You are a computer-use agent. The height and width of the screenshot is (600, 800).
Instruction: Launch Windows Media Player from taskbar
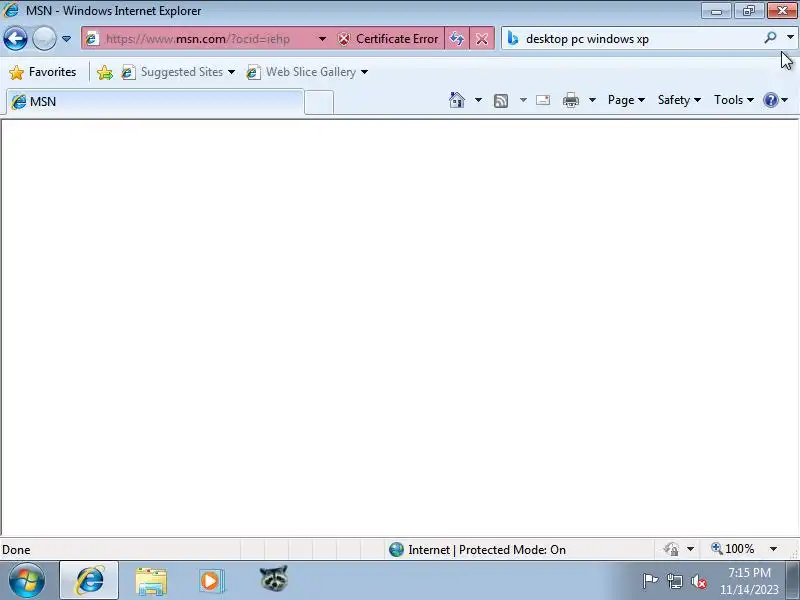[211, 581]
